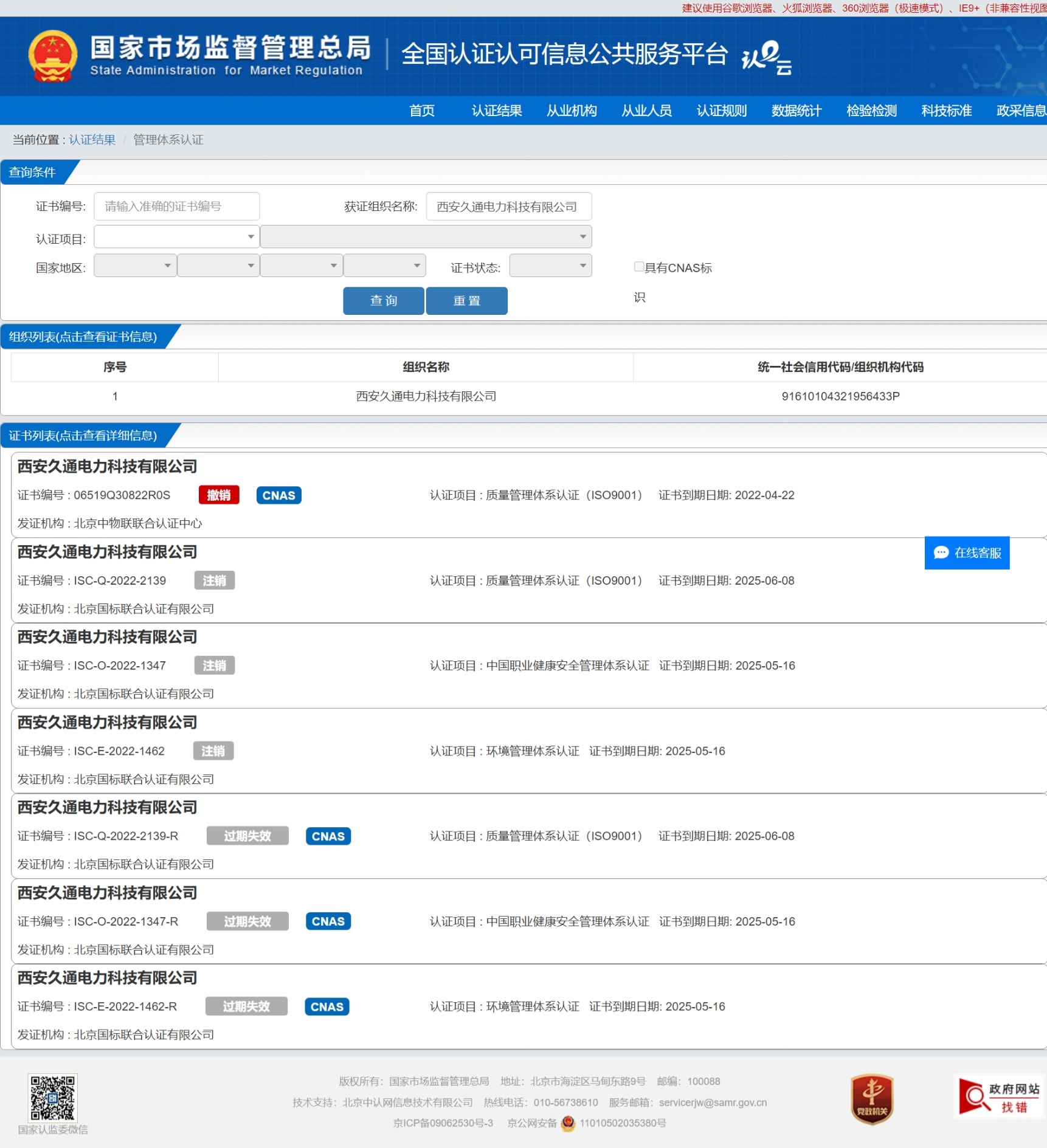Click certificate number ISC-Q-2022-2139-R text
The image size is (1047, 1148).
pos(126,836)
